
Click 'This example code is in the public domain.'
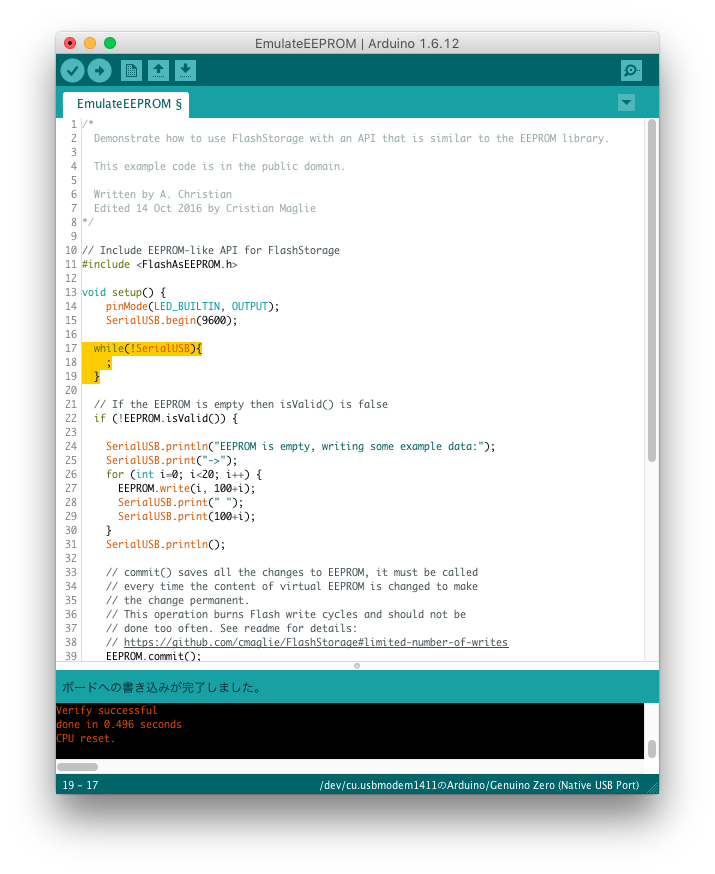pyautogui.click(x=220, y=167)
